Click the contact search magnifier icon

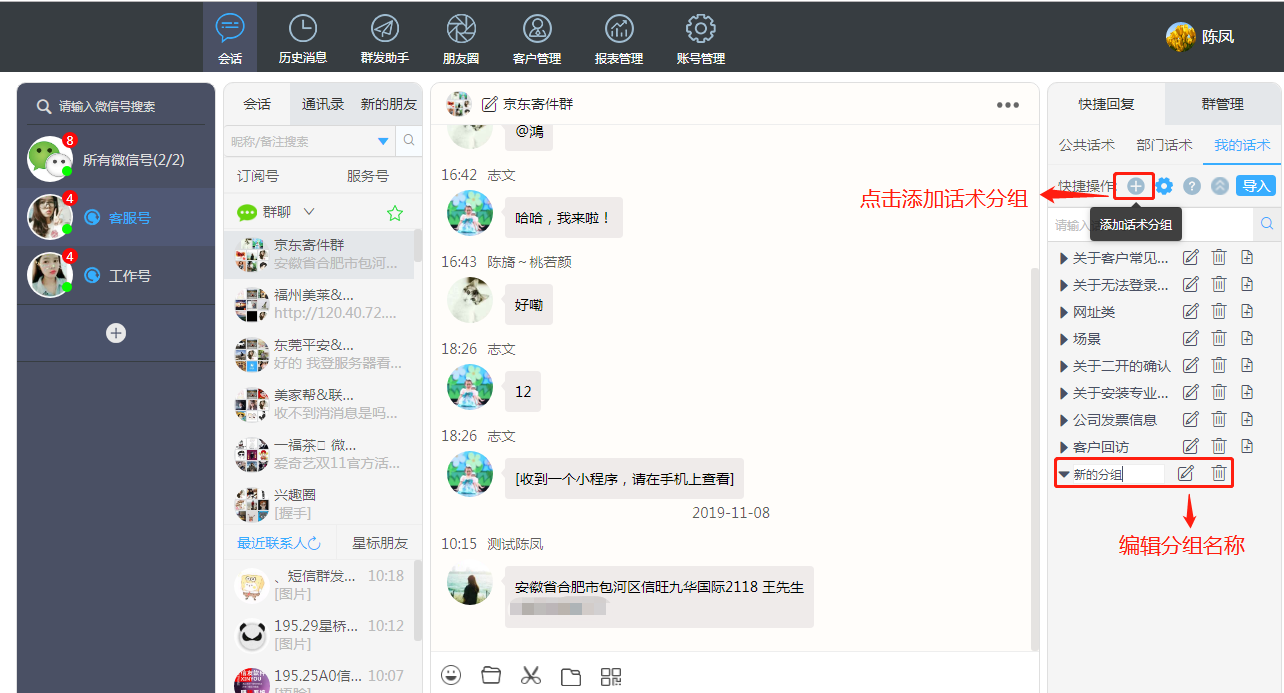pos(408,141)
